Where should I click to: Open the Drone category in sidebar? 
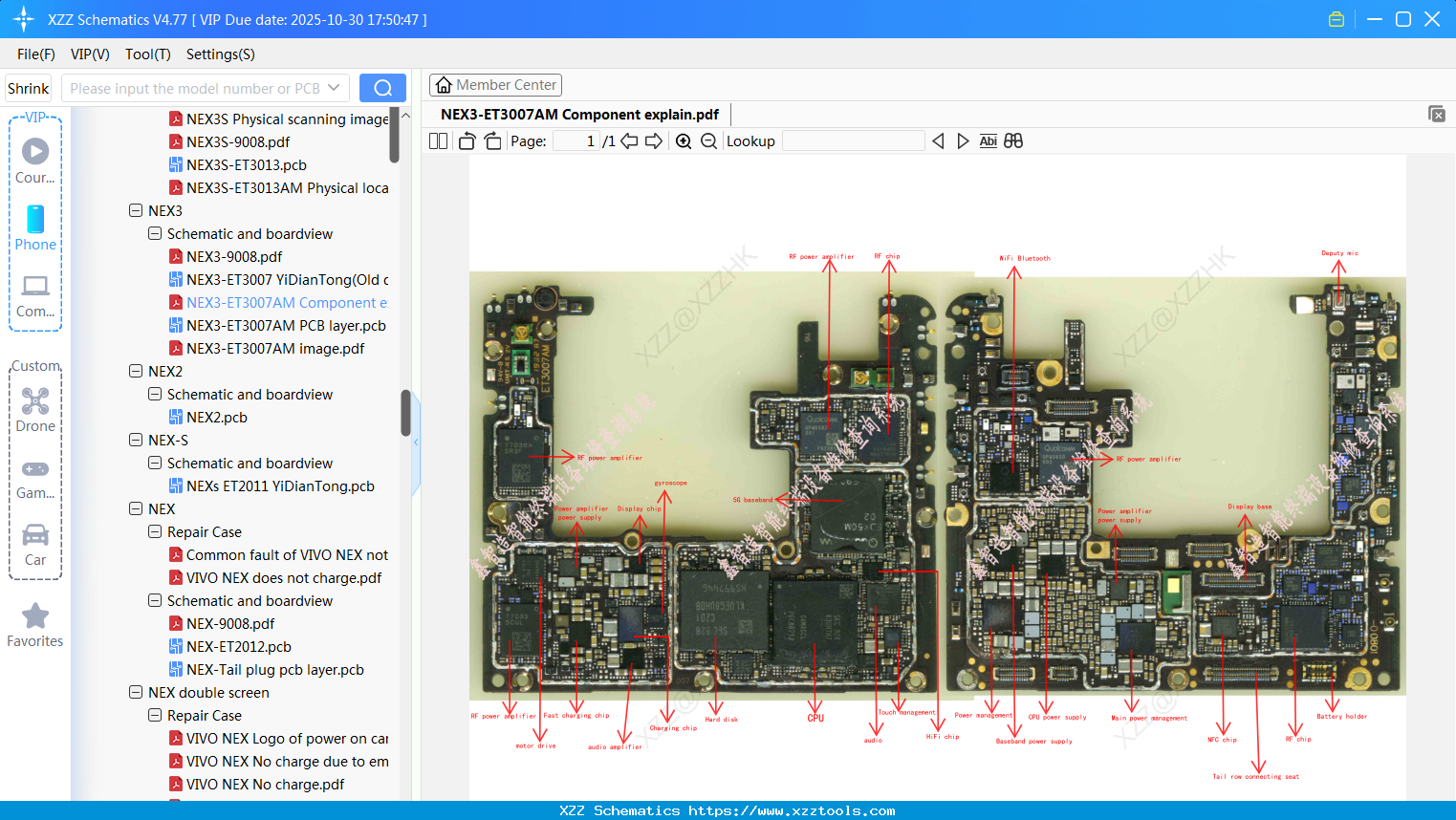tap(35, 410)
